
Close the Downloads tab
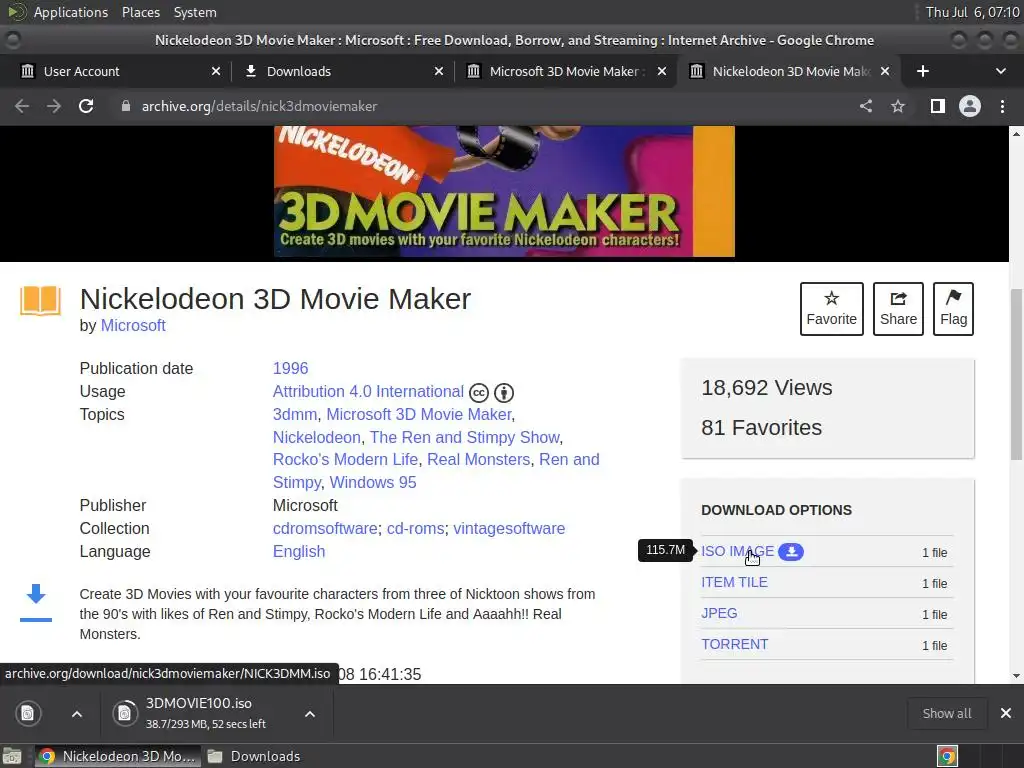(439, 71)
